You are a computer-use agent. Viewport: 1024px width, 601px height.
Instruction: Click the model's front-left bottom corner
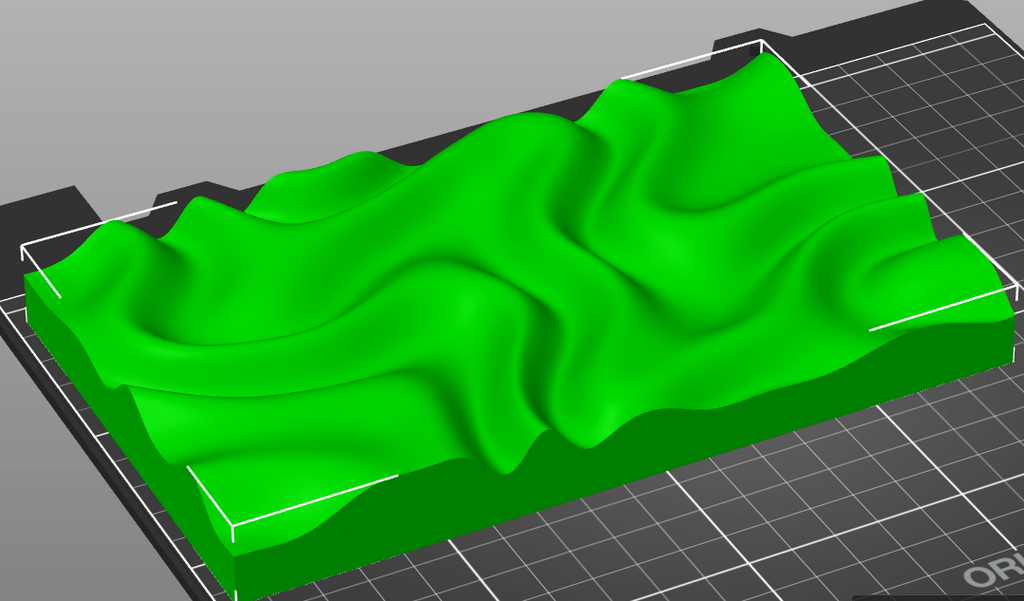point(238,590)
